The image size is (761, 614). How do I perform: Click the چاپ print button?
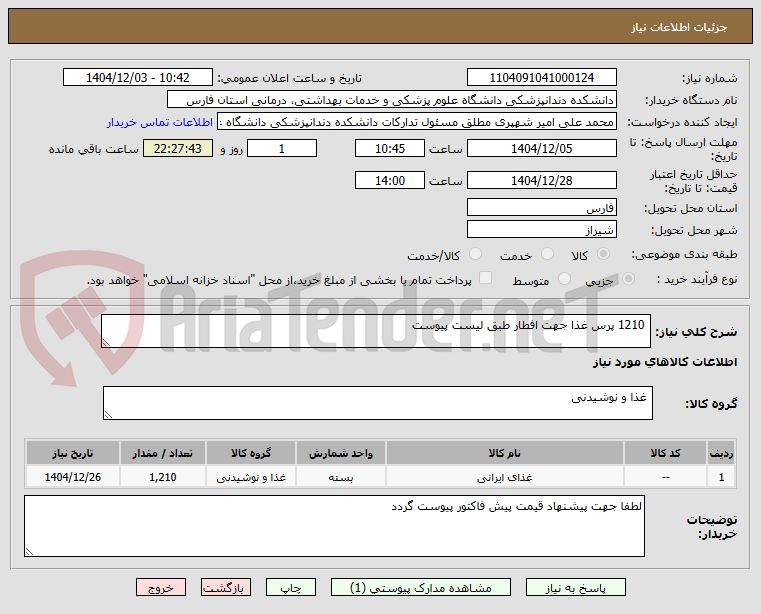(291, 587)
